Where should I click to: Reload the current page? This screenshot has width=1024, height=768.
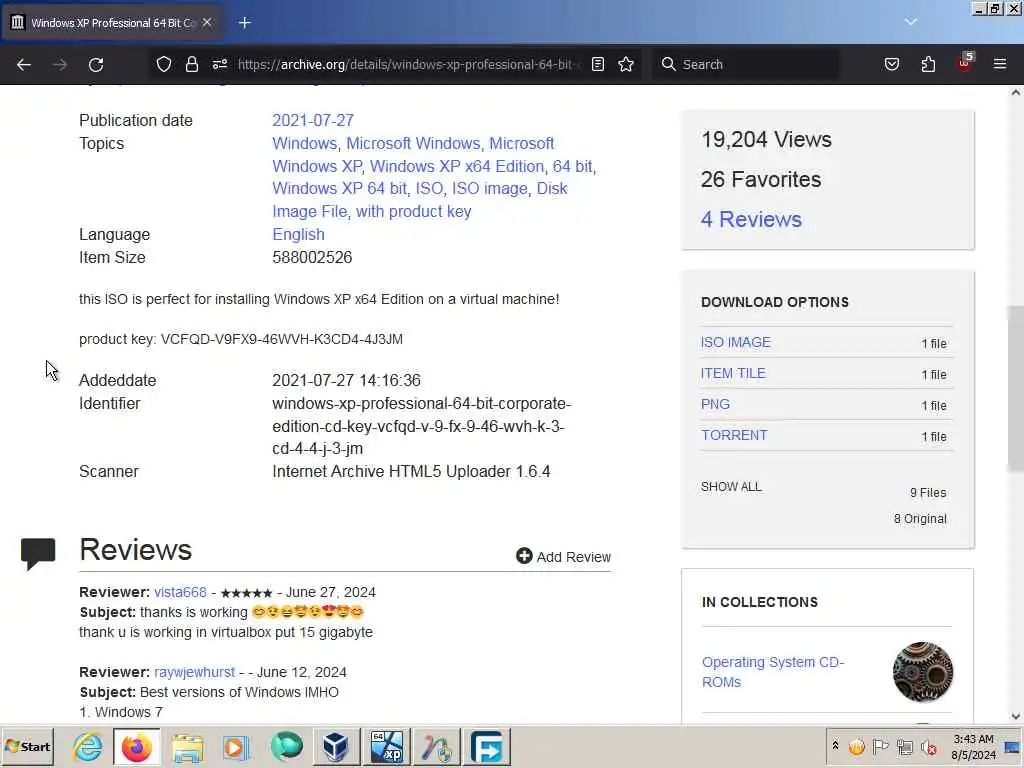click(x=96, y=64)
